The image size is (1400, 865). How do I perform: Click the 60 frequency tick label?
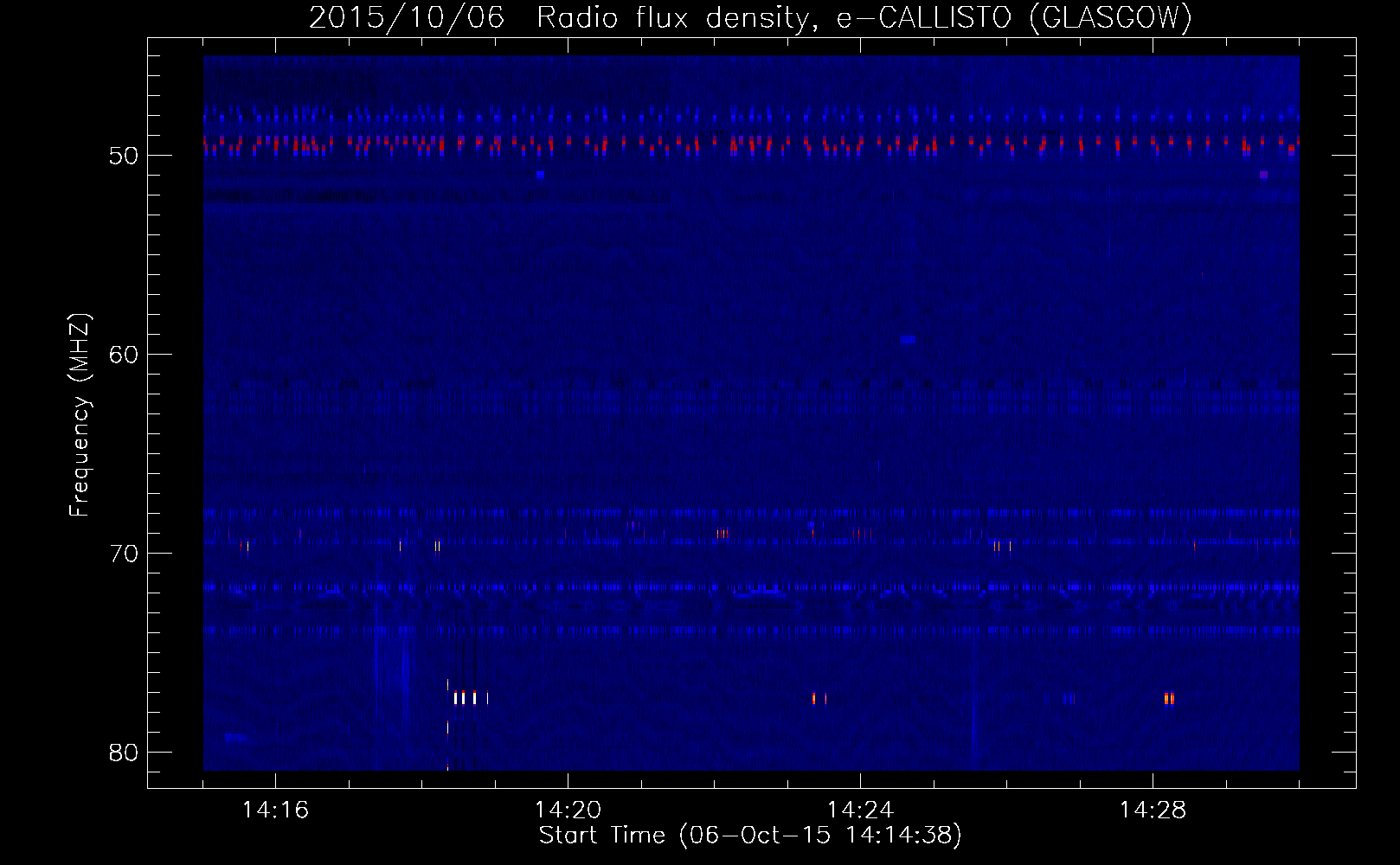pos(124,355)
